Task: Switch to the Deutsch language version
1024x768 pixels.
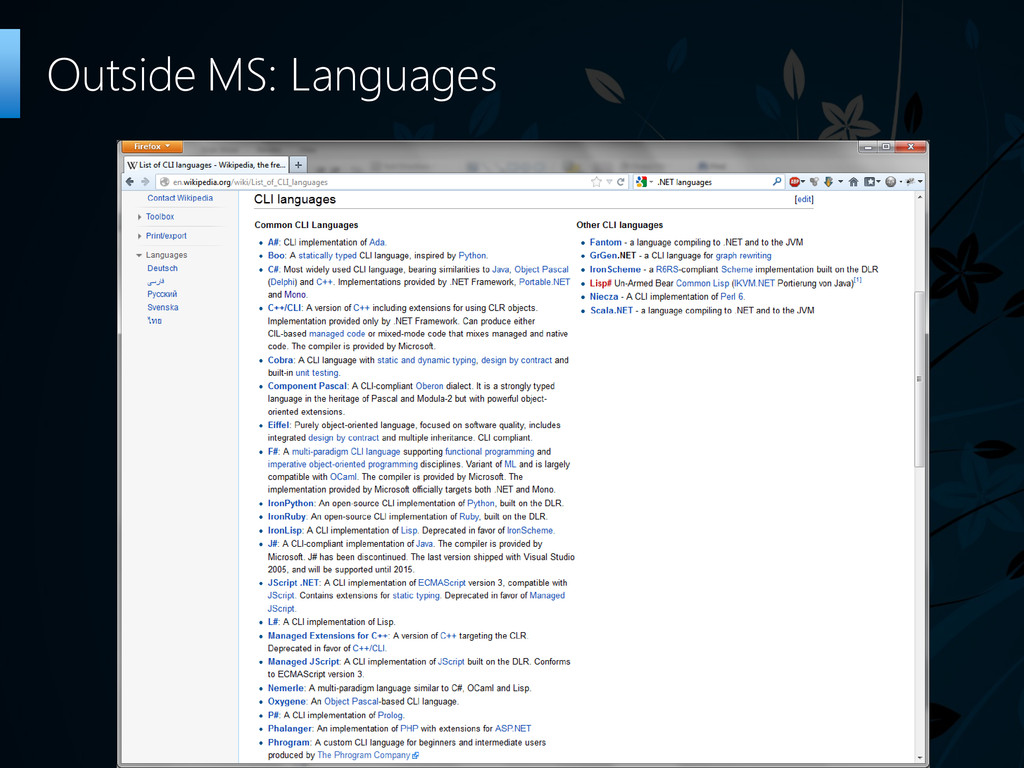Action: pos(162,268)
